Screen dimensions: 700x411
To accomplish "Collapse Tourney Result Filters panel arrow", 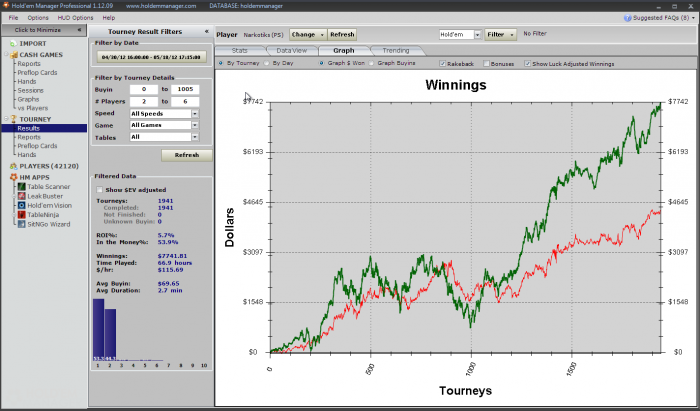I will click(x=207, y=31).
